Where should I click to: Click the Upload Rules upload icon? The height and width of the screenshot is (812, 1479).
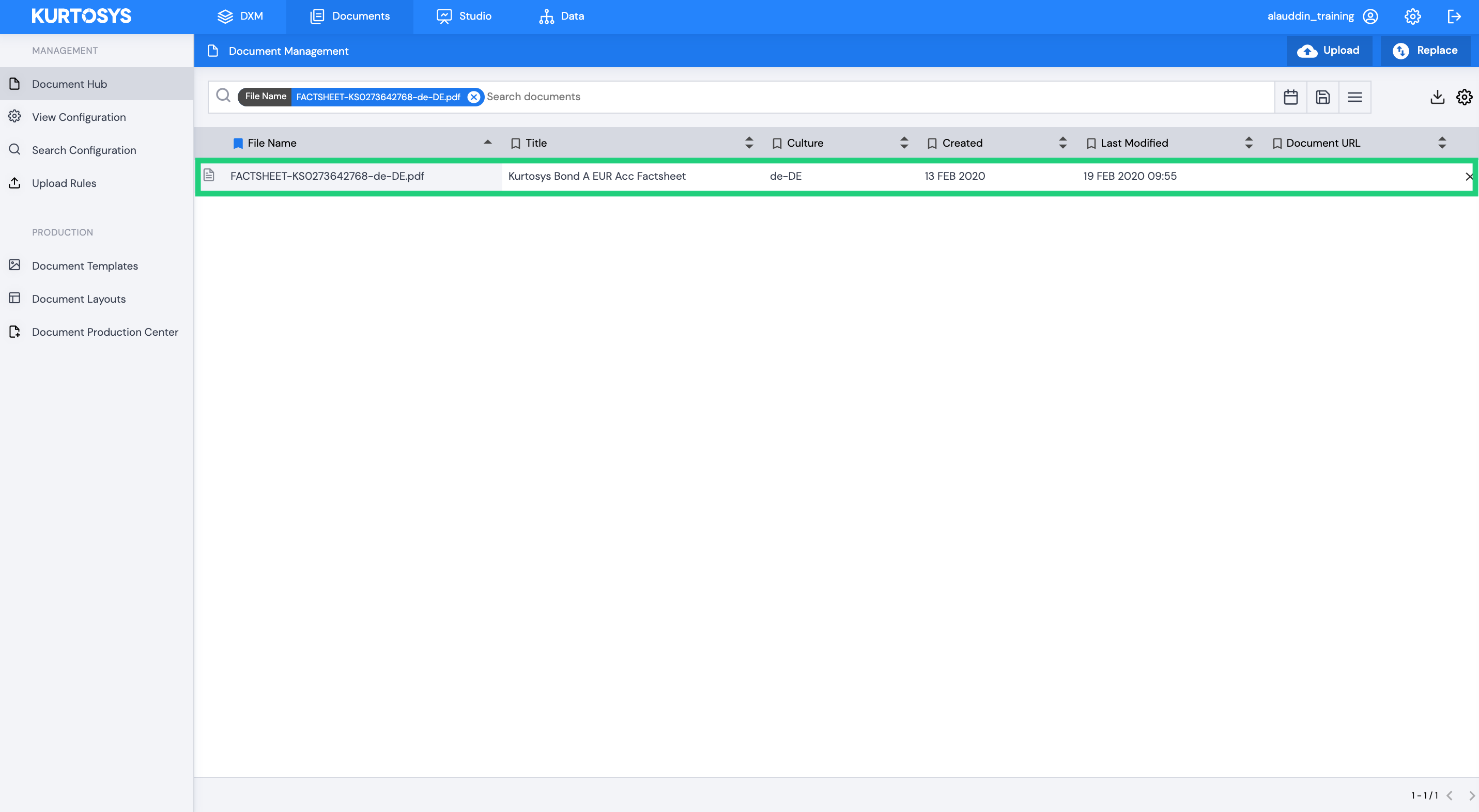15,182
